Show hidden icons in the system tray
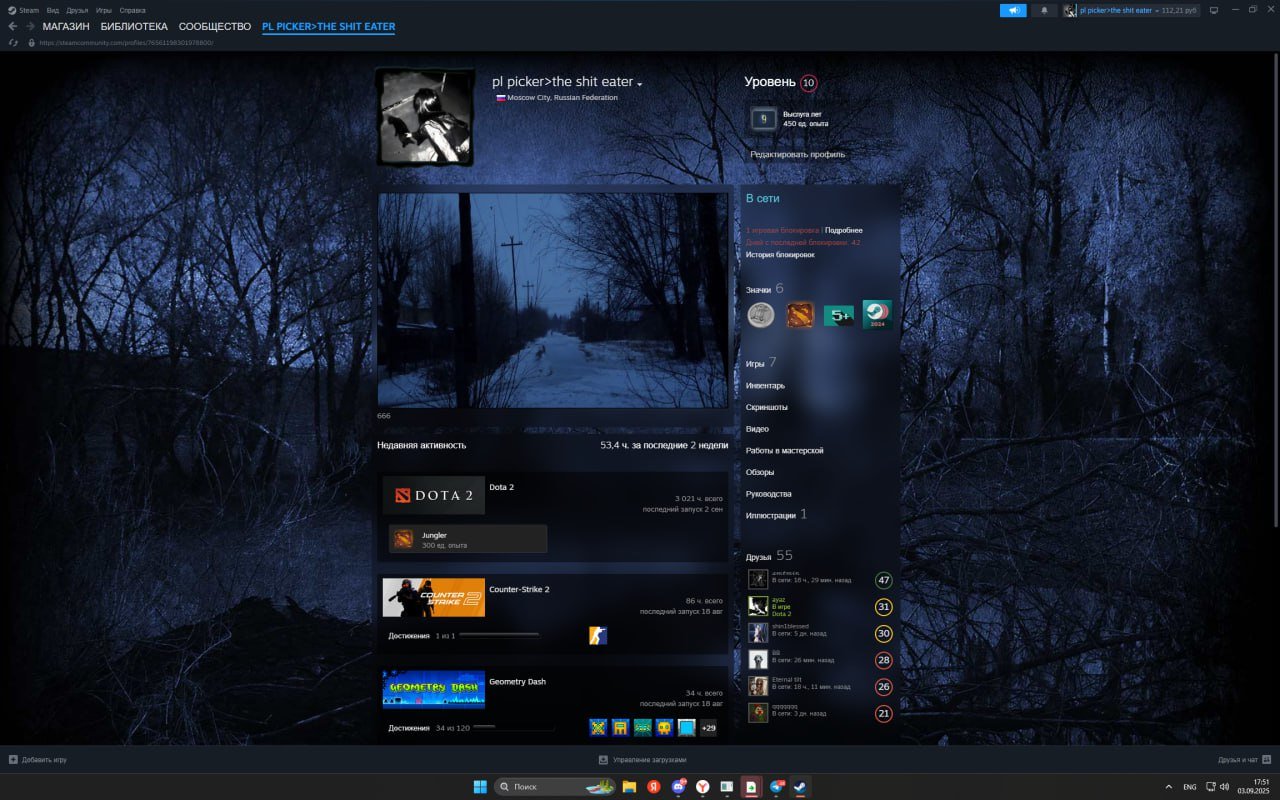Viewport: 1280px width, 800px height. [x=1169, y=786]
